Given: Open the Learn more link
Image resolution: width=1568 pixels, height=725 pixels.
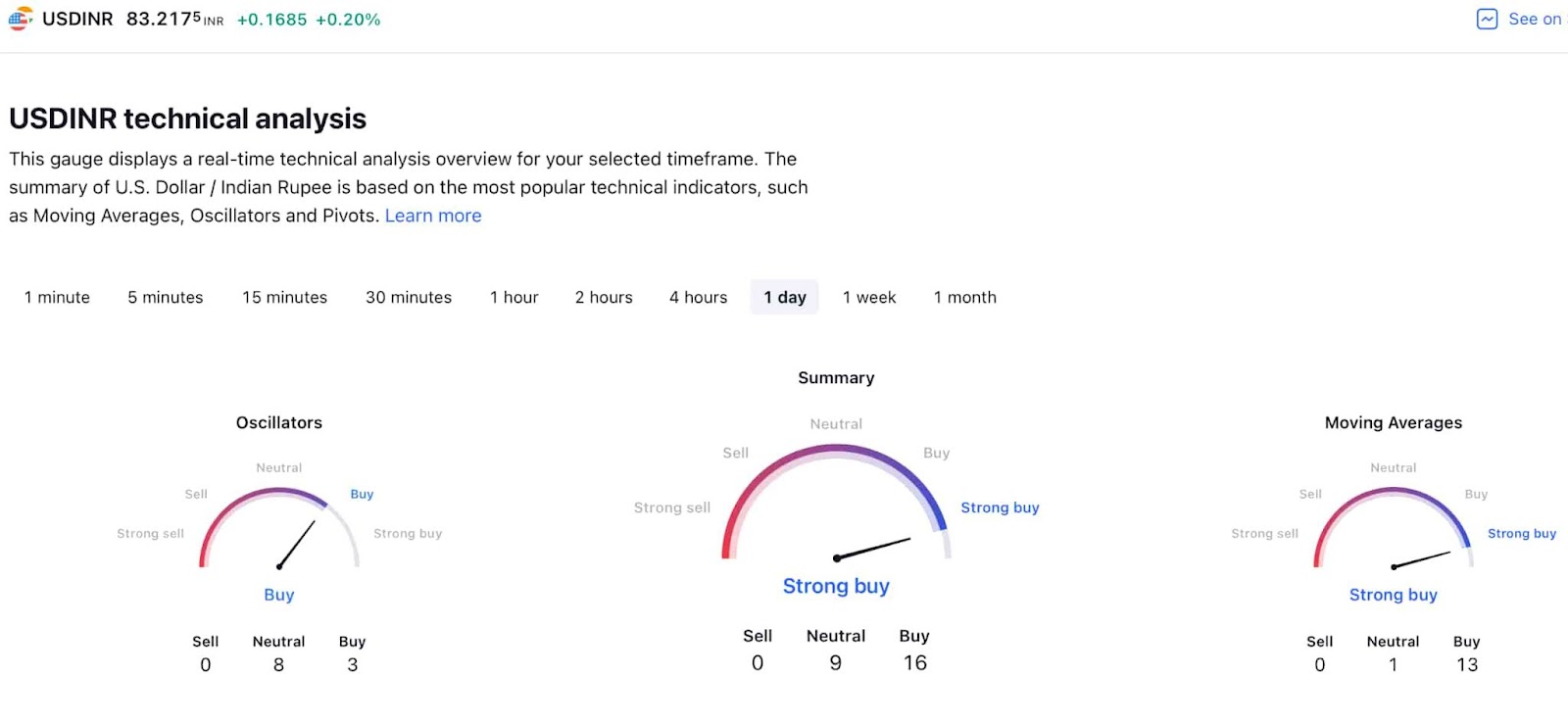Looking at the screenshot, I should [x=433, y=216].
